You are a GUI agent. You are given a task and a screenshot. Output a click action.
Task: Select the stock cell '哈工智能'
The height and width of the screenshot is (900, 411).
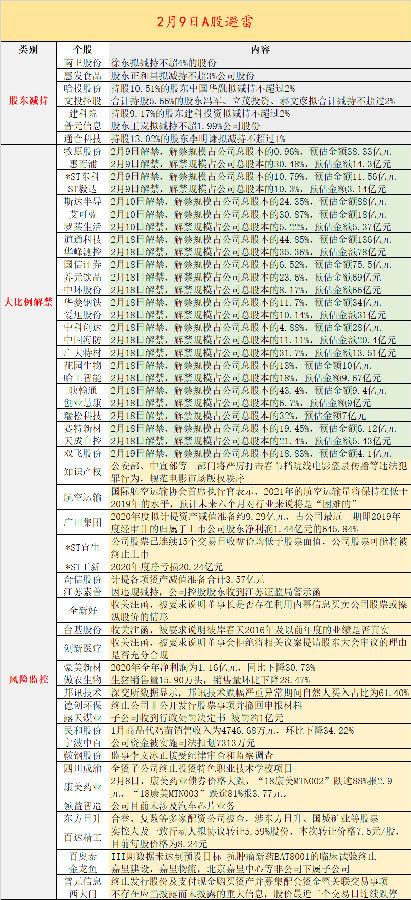82,377
